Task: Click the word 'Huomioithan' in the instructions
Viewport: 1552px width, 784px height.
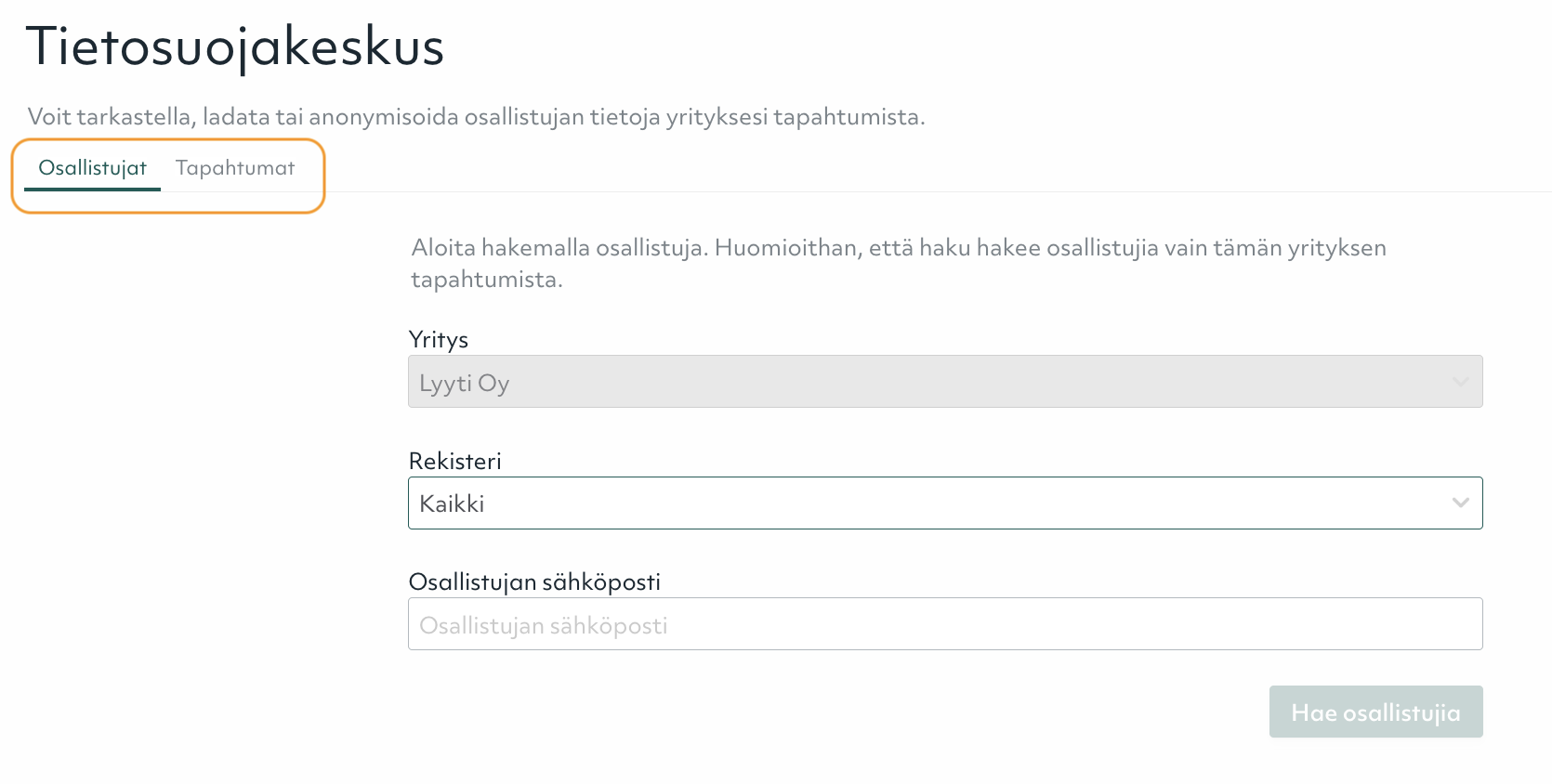Action: [788, 248]
